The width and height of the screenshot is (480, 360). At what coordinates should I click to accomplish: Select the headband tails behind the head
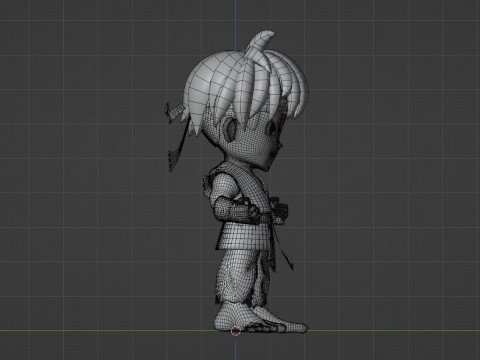coord(176,137)
